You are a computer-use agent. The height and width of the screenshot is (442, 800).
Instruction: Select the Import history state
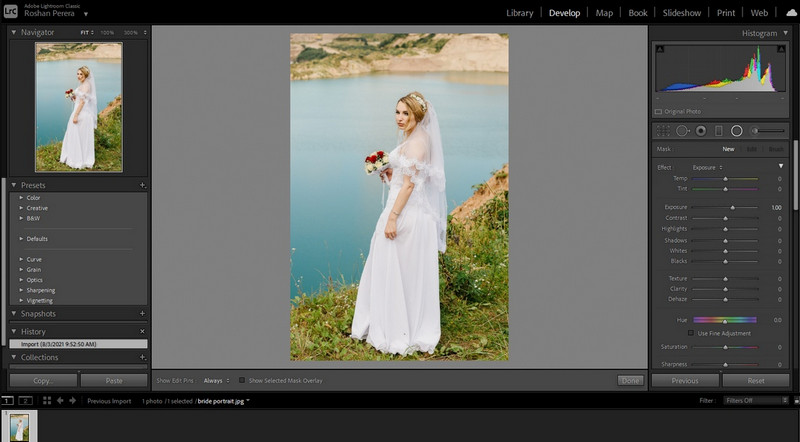79,344
